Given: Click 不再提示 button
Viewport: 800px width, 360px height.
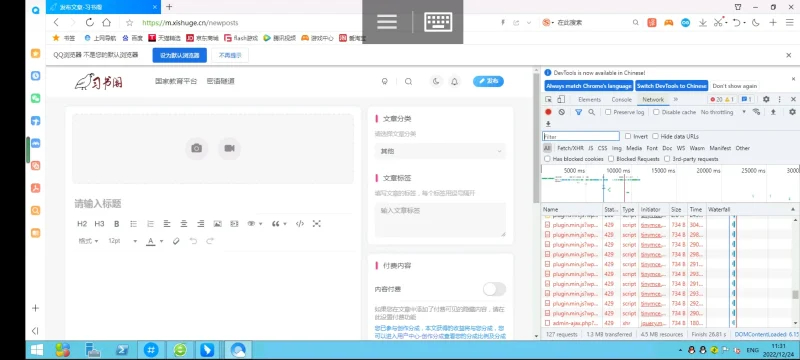Looking at the screenshot, I should [230, 55].
